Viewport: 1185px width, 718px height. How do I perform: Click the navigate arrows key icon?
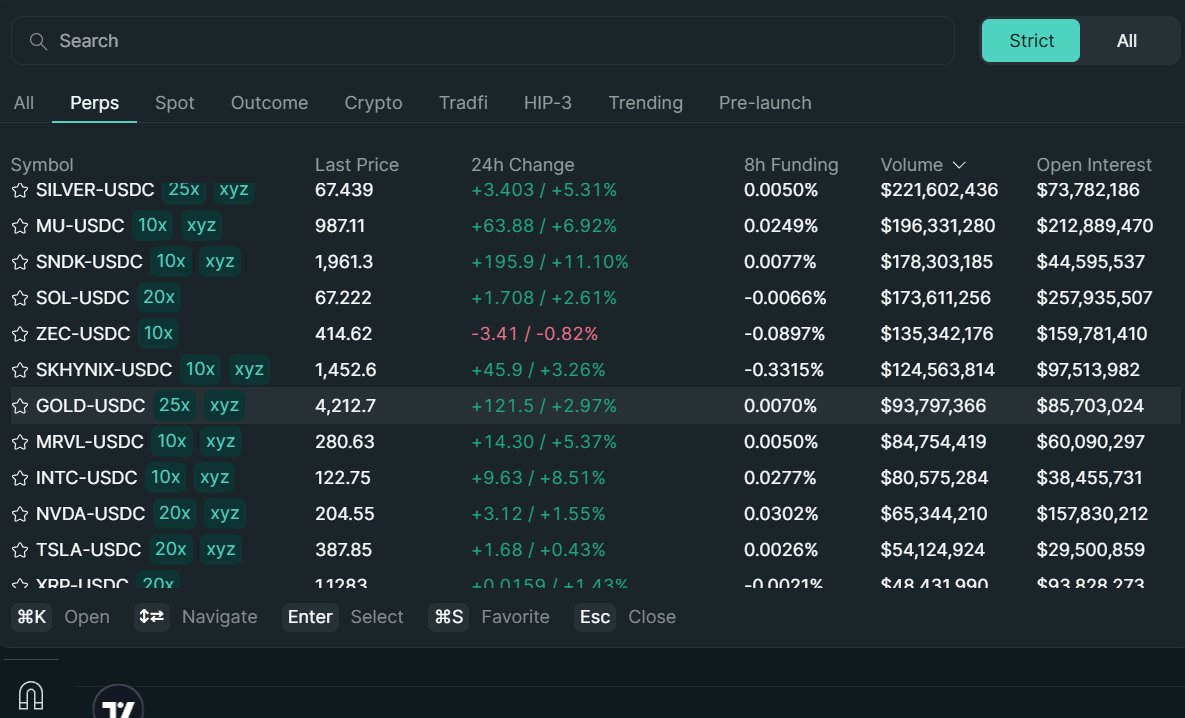click(152, 617)
